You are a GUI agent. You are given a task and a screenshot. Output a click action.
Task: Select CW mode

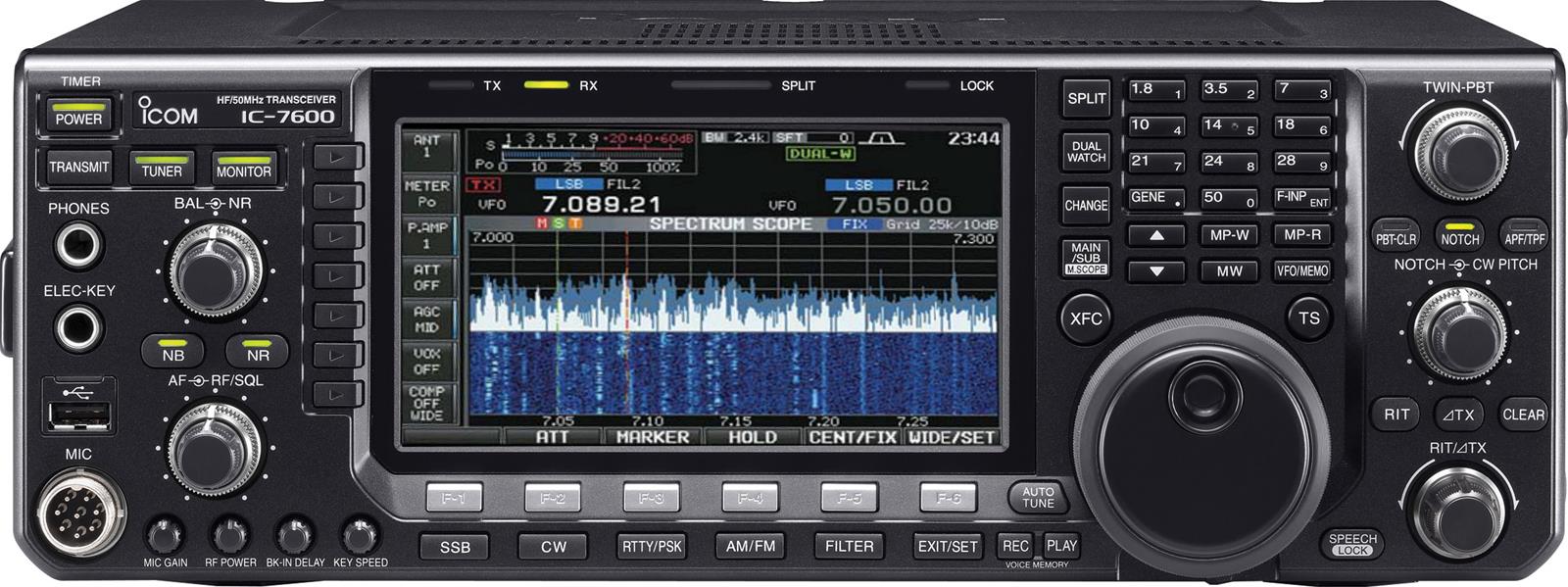pos(554,547)
